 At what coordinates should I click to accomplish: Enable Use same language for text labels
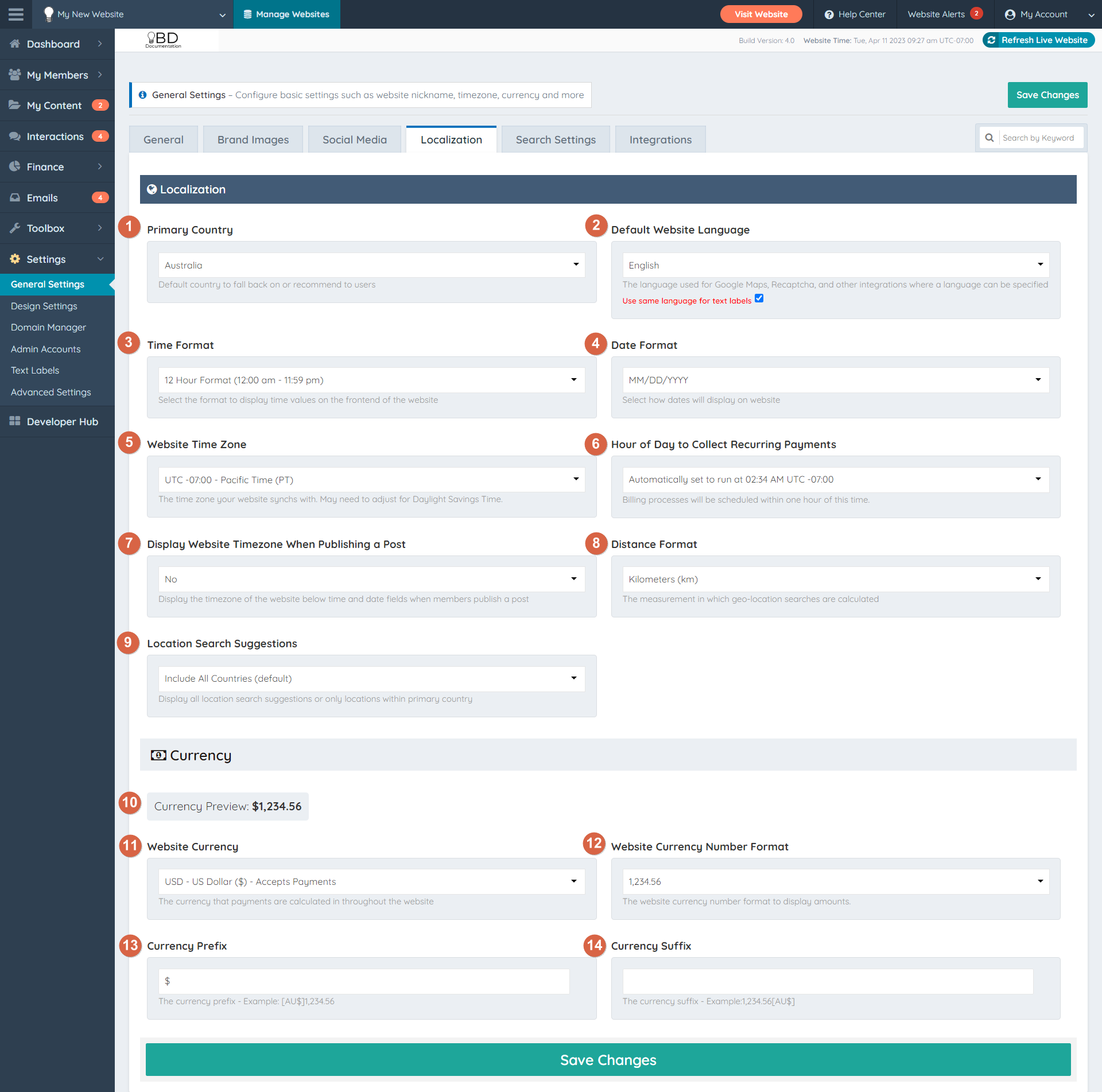(759, 298)
